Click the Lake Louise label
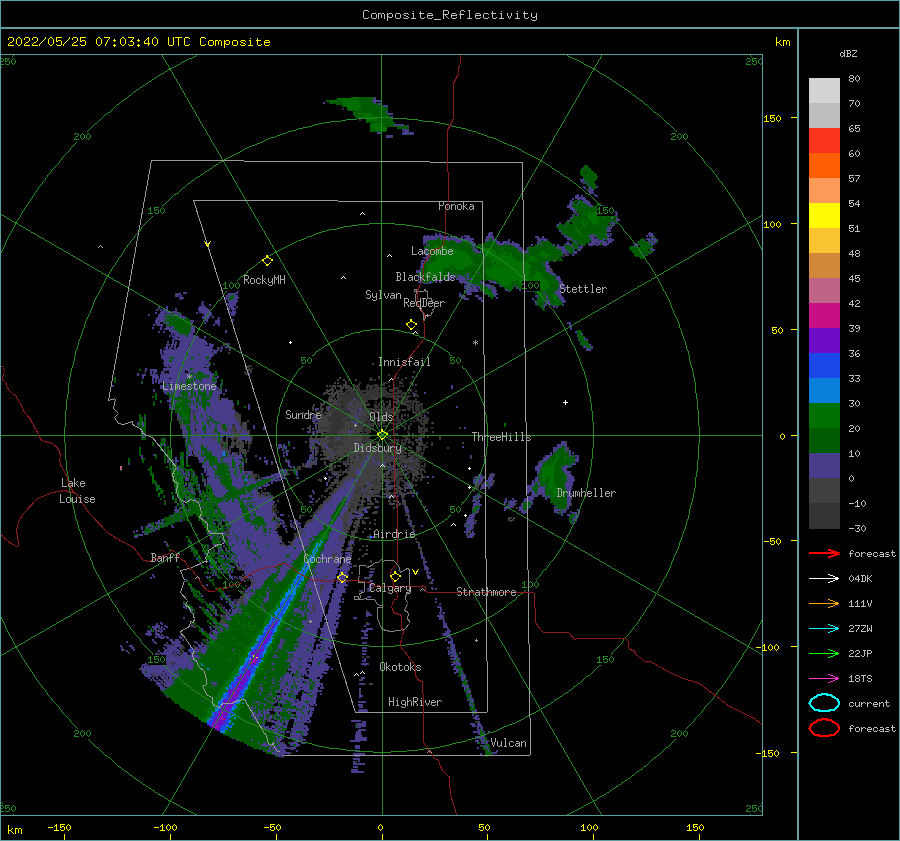This screenshot has width=900, height=841. click(x=77, y=491)
